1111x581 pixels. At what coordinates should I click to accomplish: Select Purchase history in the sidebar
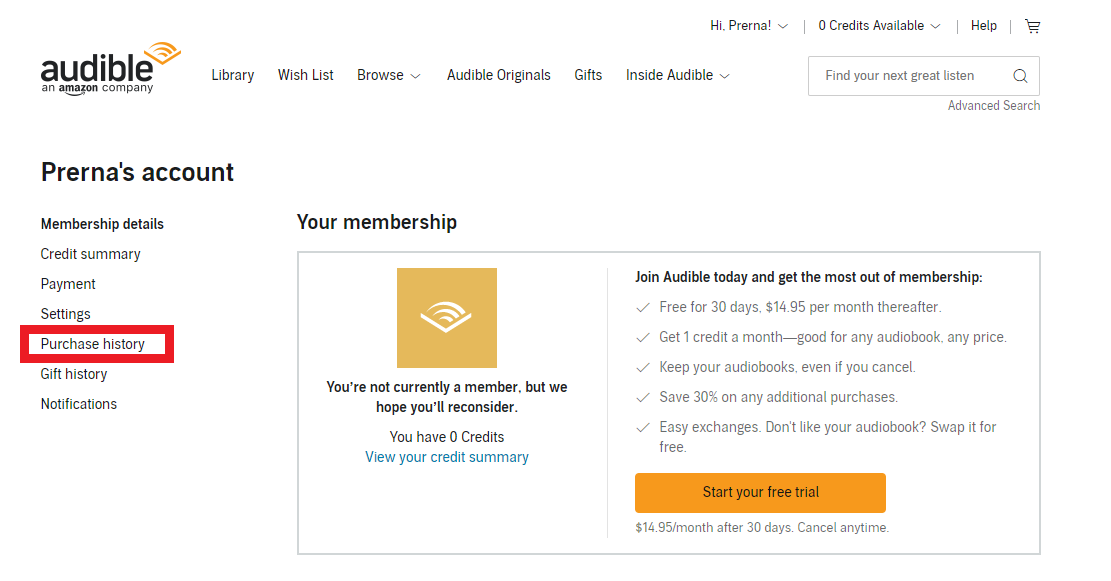93,344
